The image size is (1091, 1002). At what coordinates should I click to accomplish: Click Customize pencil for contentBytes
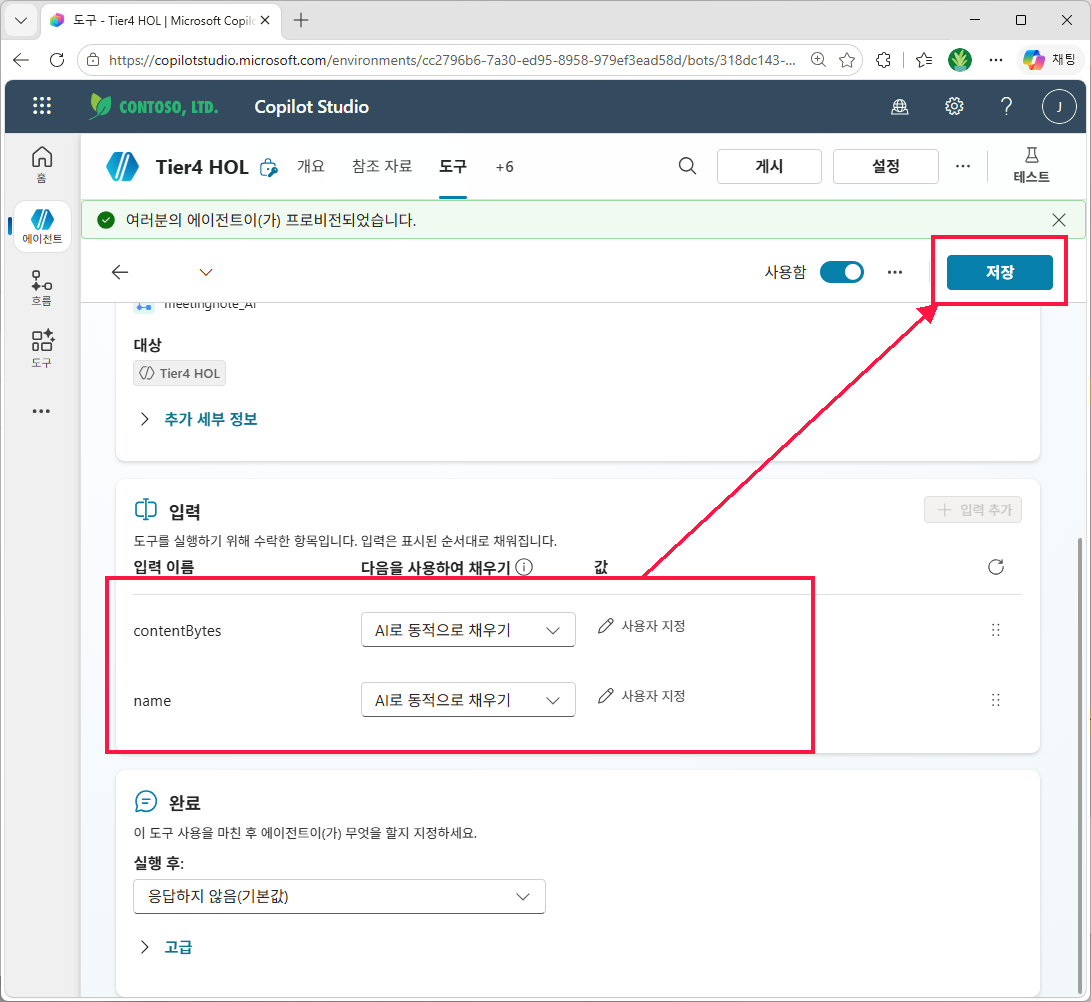[642, 626]
